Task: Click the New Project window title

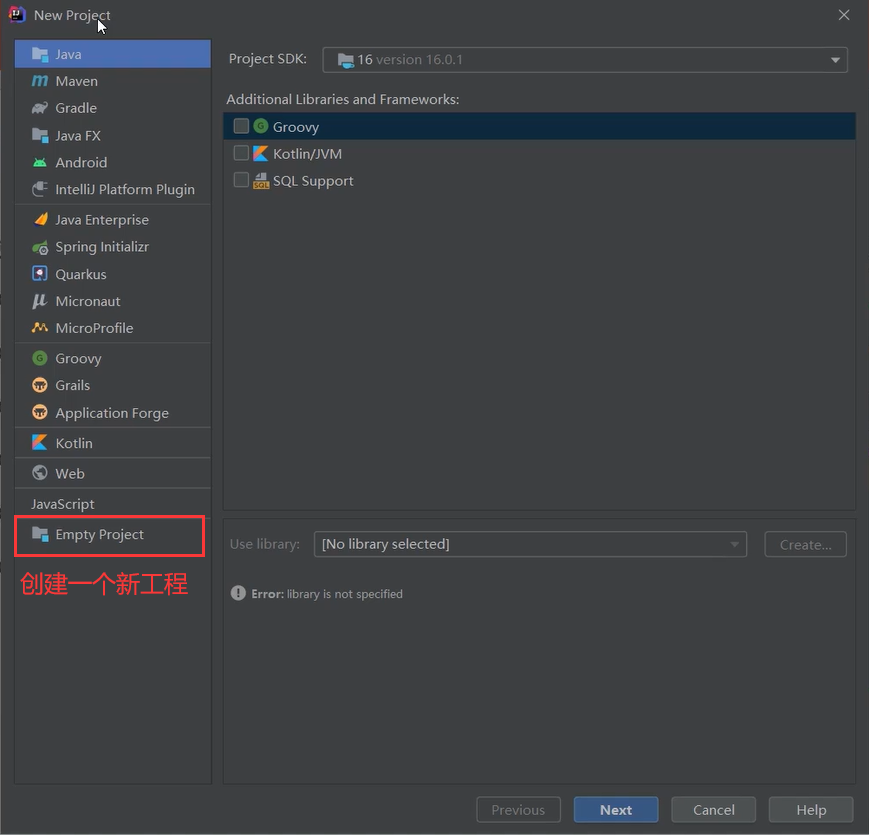Action: (x=72, y=15)
